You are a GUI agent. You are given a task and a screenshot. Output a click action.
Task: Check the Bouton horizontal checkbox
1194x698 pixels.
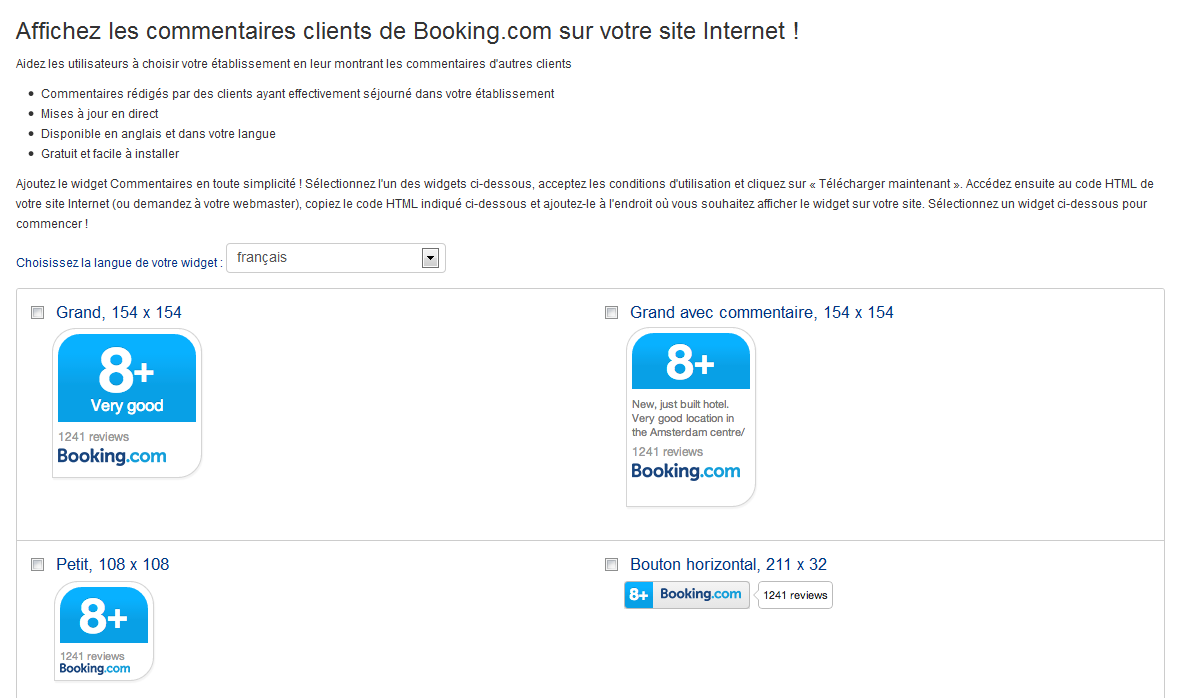[611, 565]
